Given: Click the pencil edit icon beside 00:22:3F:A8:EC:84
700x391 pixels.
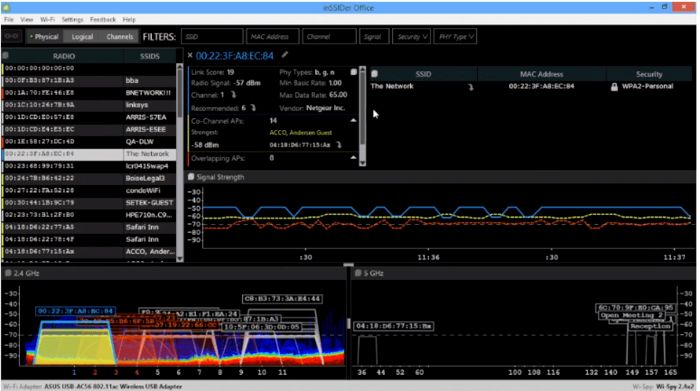Looking at the screenshot, I should (285, 55).
